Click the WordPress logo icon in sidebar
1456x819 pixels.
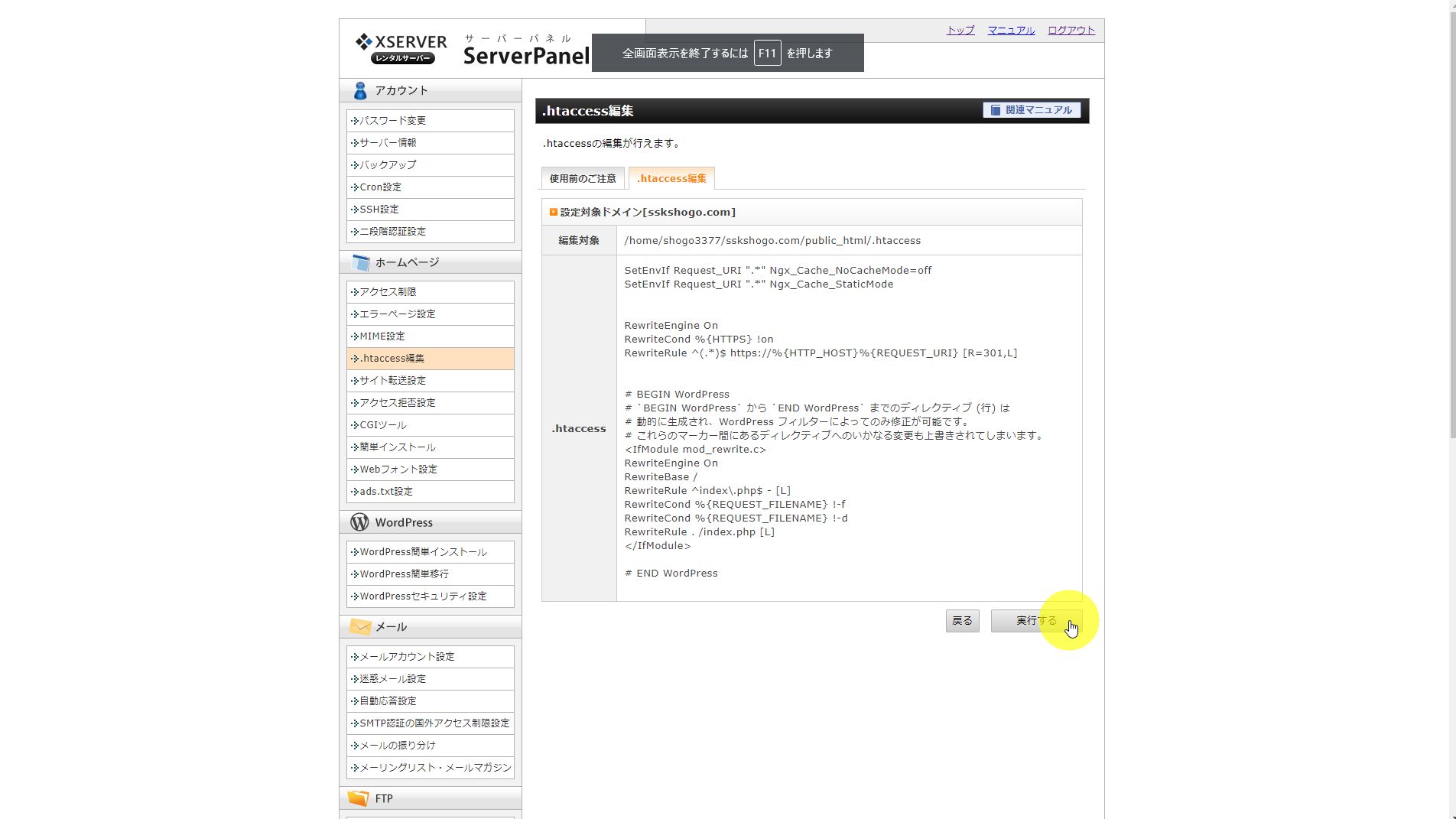pyautogui.click(x=359, y=522)
